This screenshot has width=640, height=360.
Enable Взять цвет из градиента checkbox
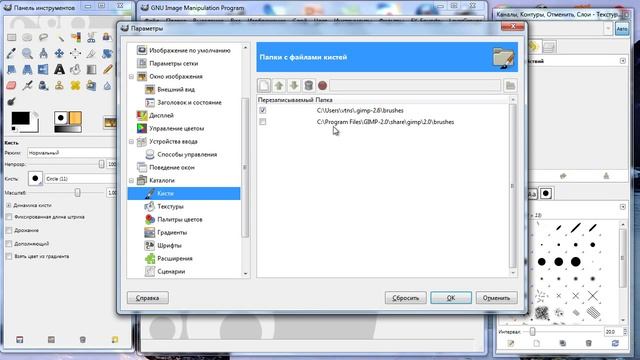tap(9, 256)
